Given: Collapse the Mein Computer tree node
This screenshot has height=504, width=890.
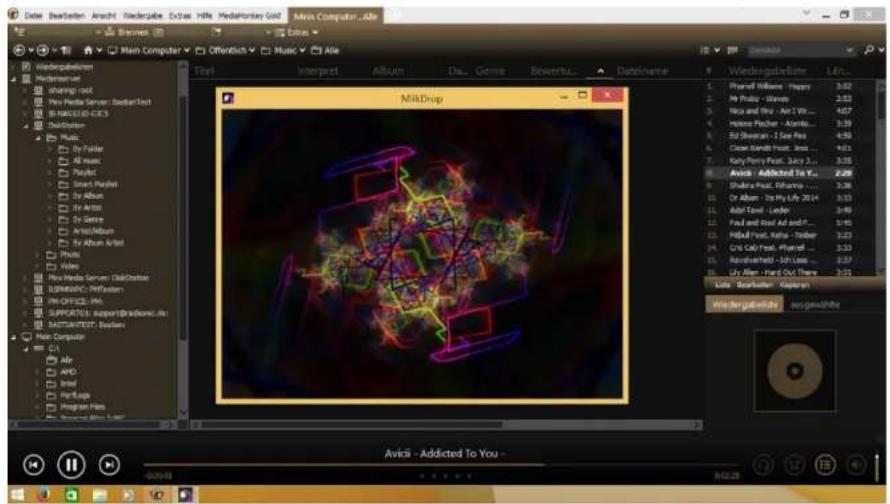Looking at the screenshot, I should coord(14,337).
